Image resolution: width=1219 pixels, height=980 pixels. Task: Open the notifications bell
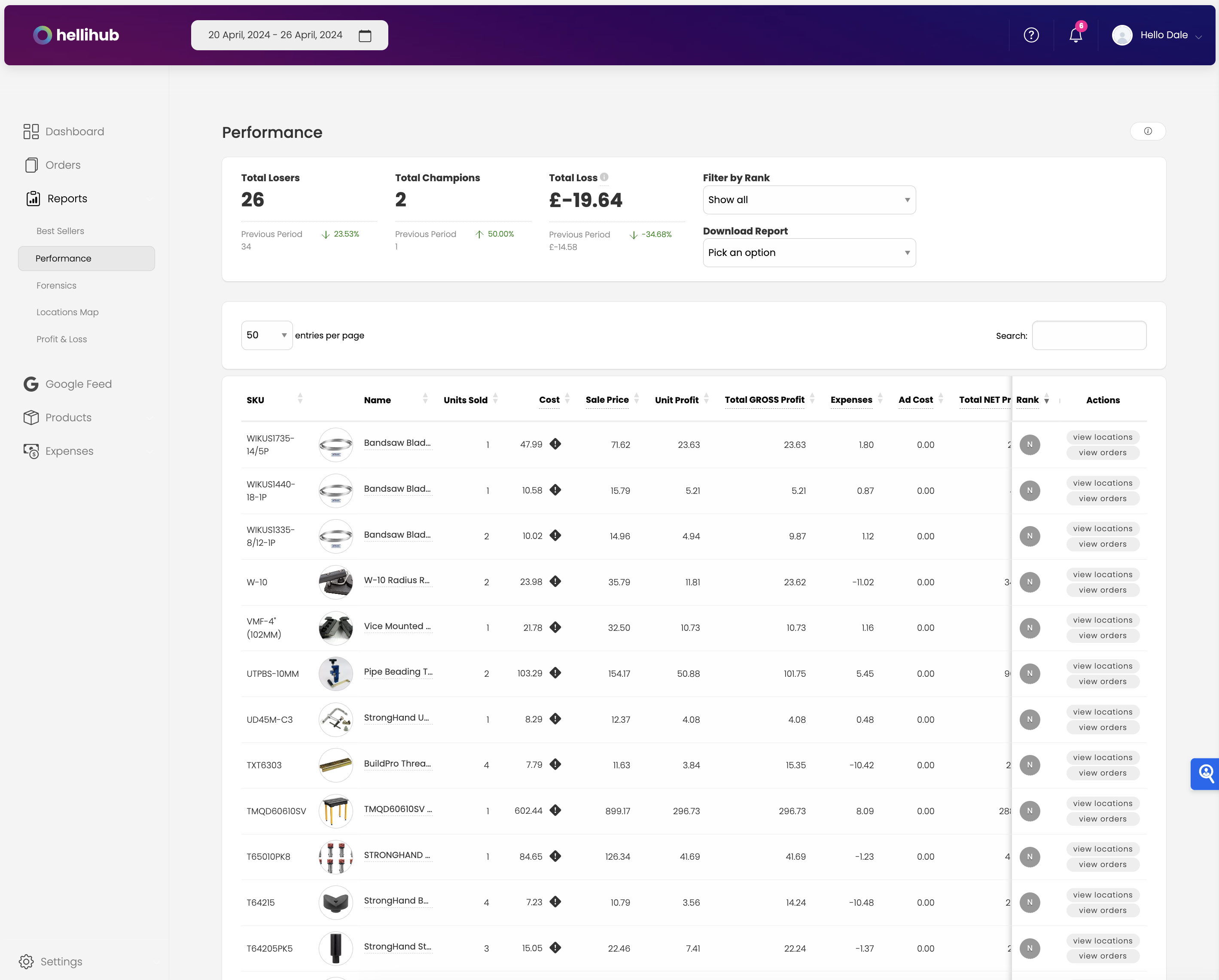(1076, 35)
